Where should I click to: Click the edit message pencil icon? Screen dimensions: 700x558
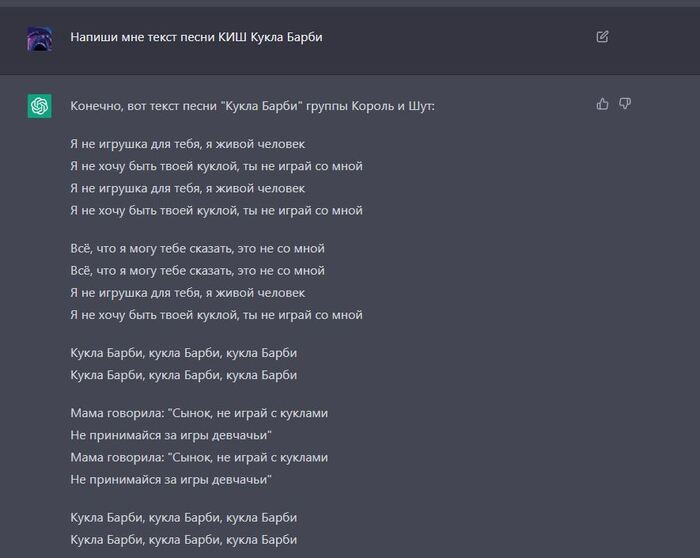pyautogui.click(x=602, y=37)
